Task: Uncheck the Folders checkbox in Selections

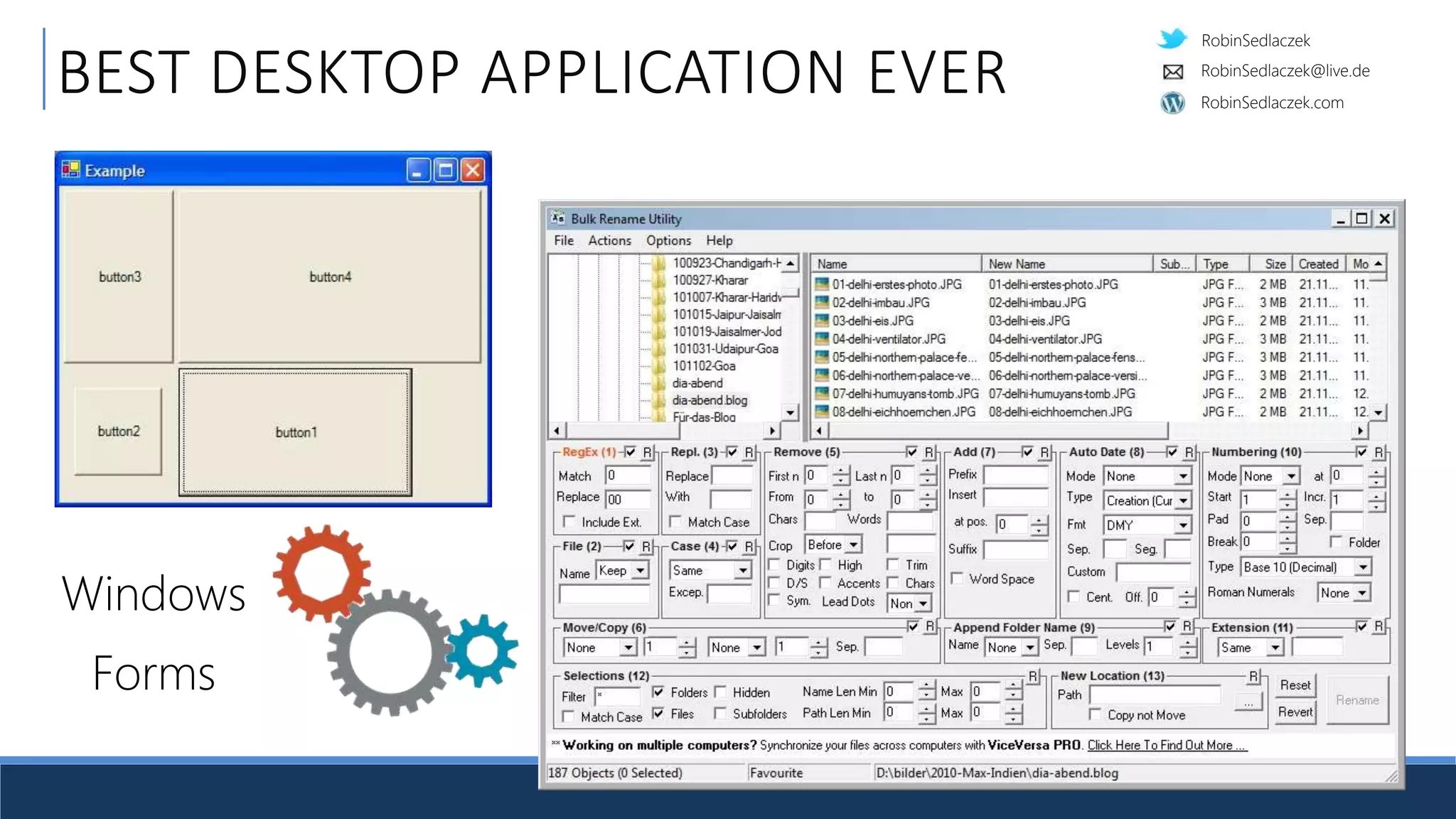Action: point(658,692)
